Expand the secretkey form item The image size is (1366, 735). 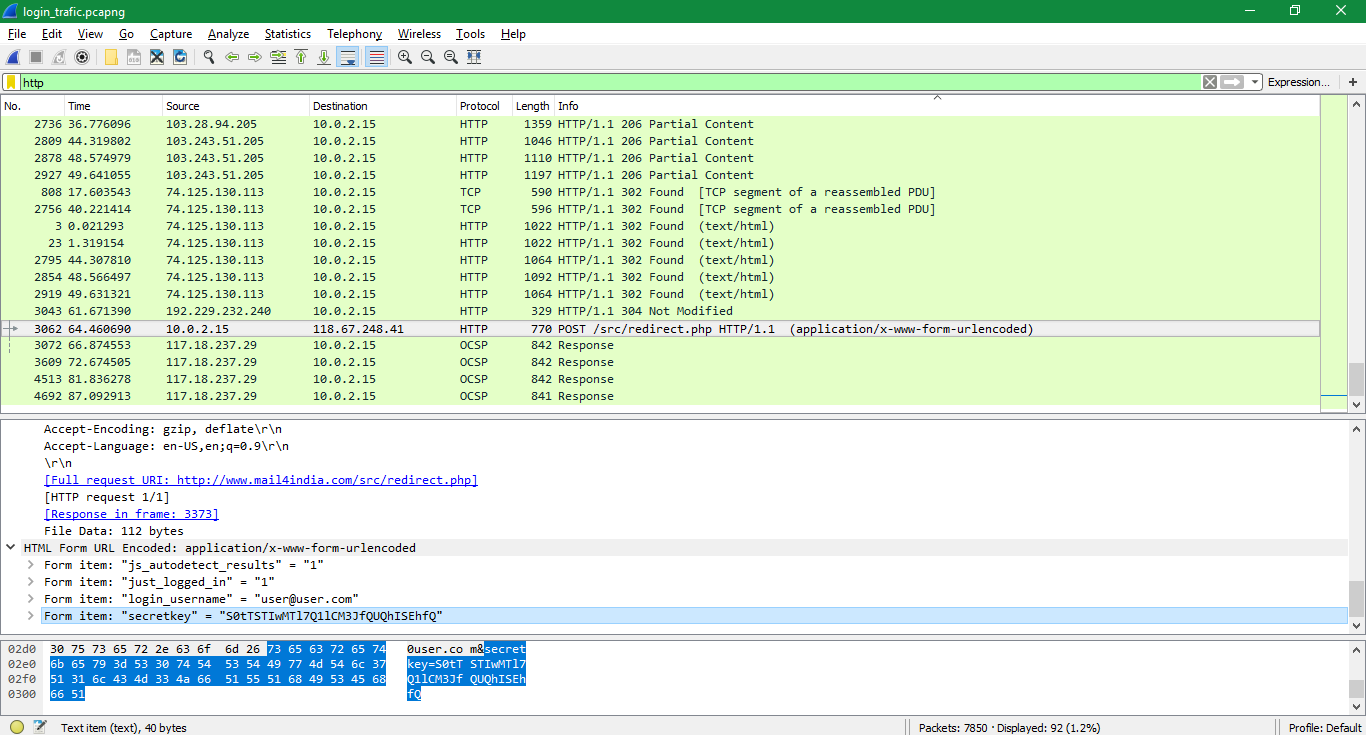(x=30, y=615)
